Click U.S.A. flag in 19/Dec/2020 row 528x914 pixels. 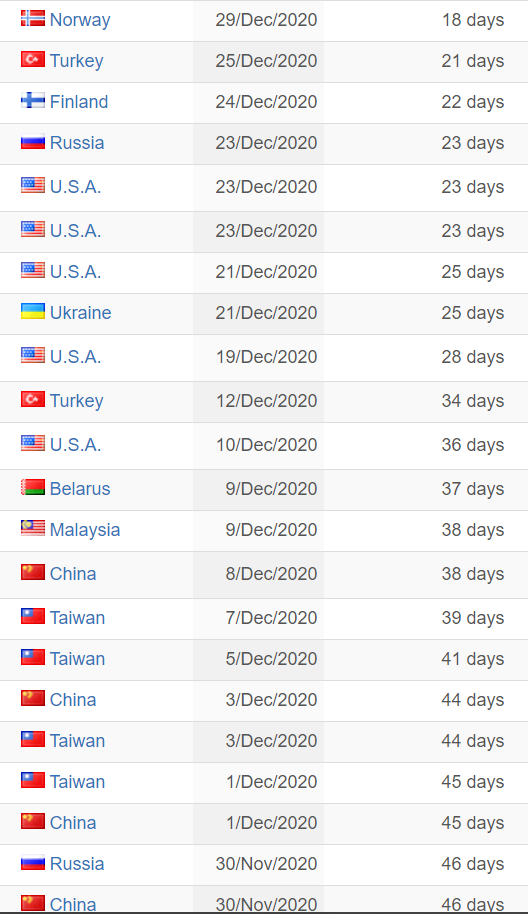(33, 355)
